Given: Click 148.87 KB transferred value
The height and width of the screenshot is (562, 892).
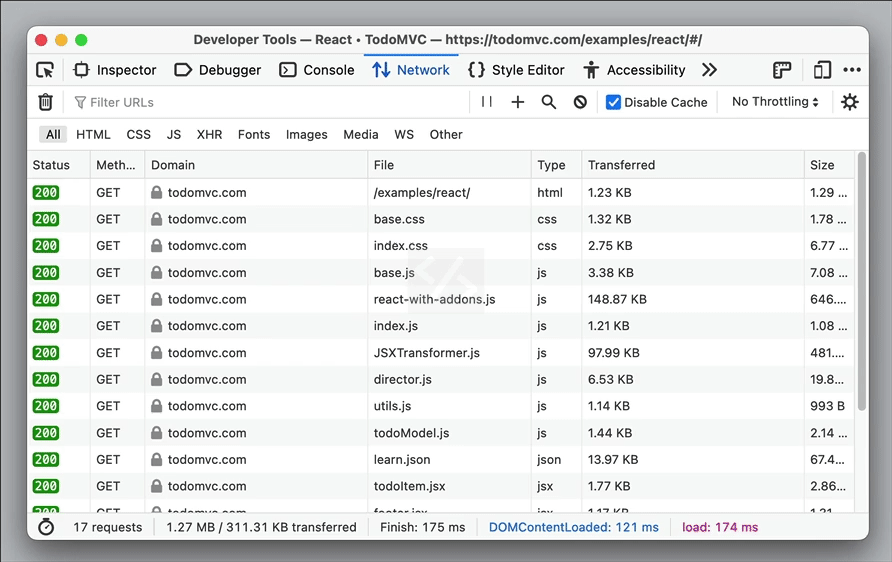Looking at the screenshot, I should (x=617, y=299).
